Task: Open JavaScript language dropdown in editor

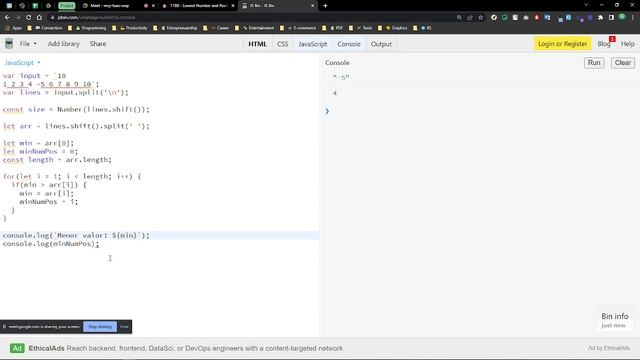Action: tap(22, 63)
